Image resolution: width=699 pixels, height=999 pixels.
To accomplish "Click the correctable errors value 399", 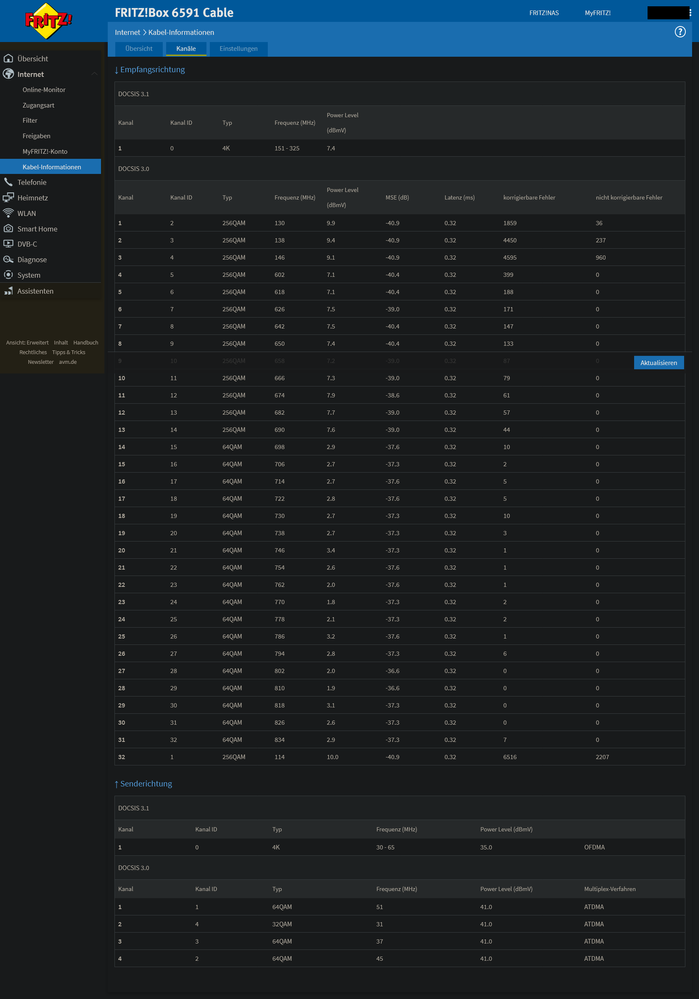I will pyautogui.click(x=508, y=275).
